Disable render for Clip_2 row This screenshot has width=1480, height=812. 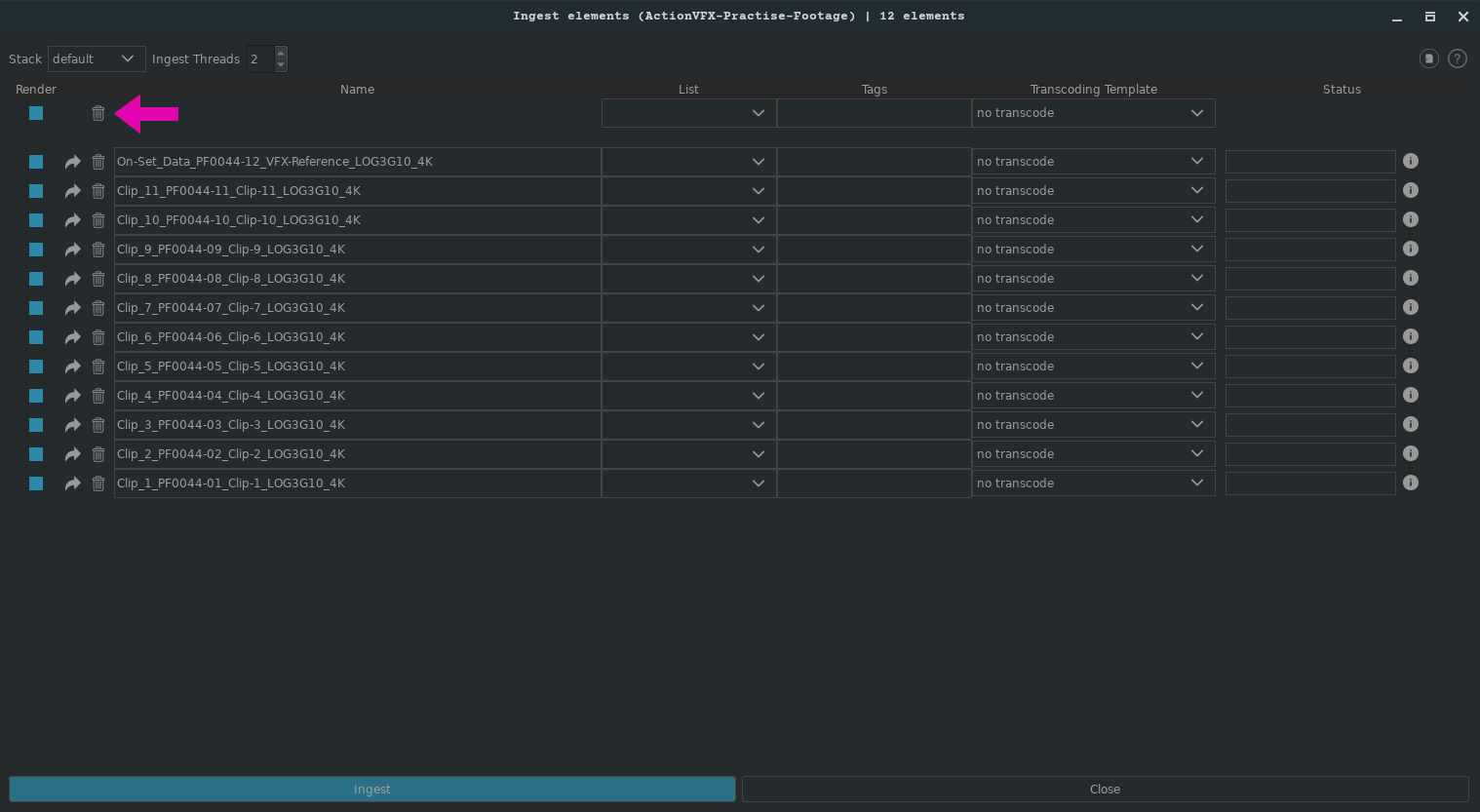(x=36, y=454)
